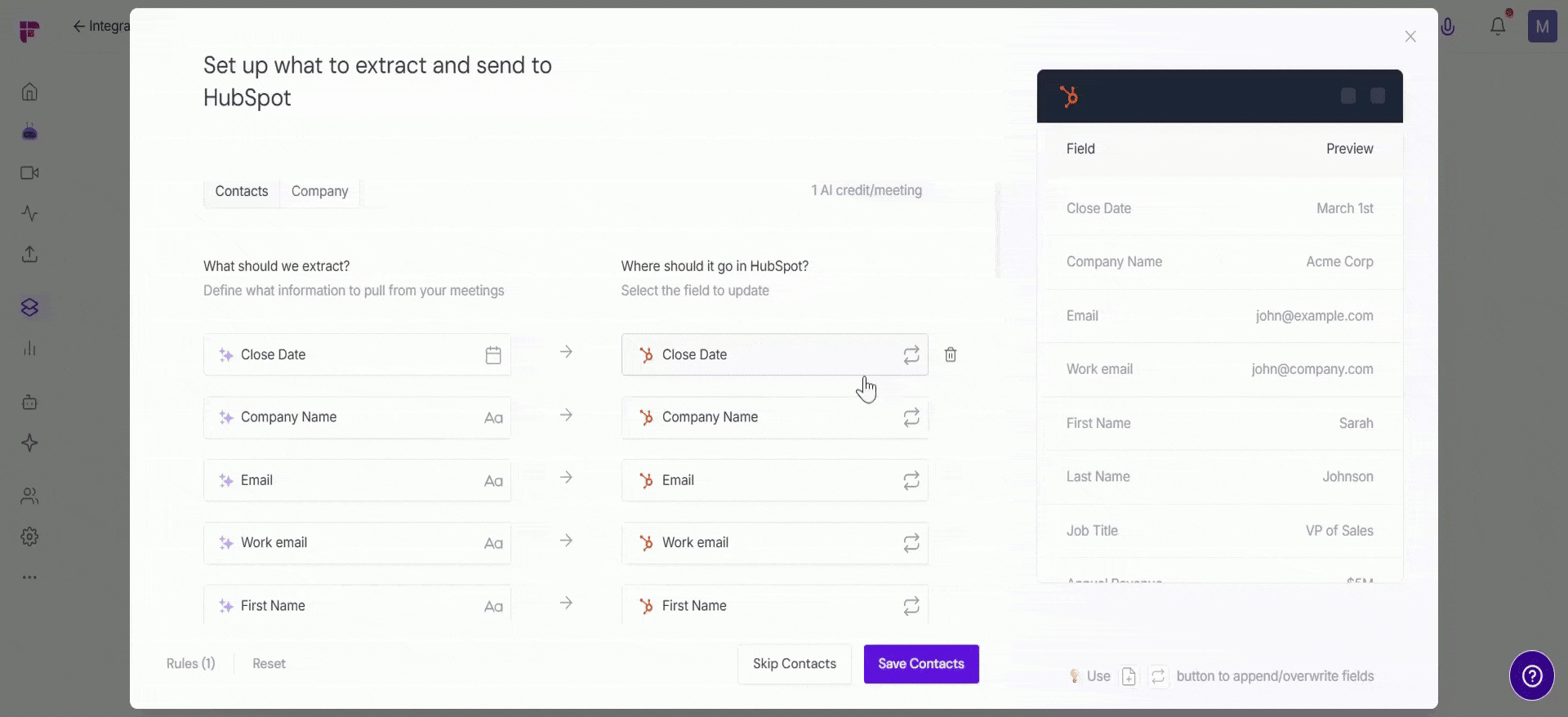Open the Close Date HubSpot field selector

pos(774,354)
